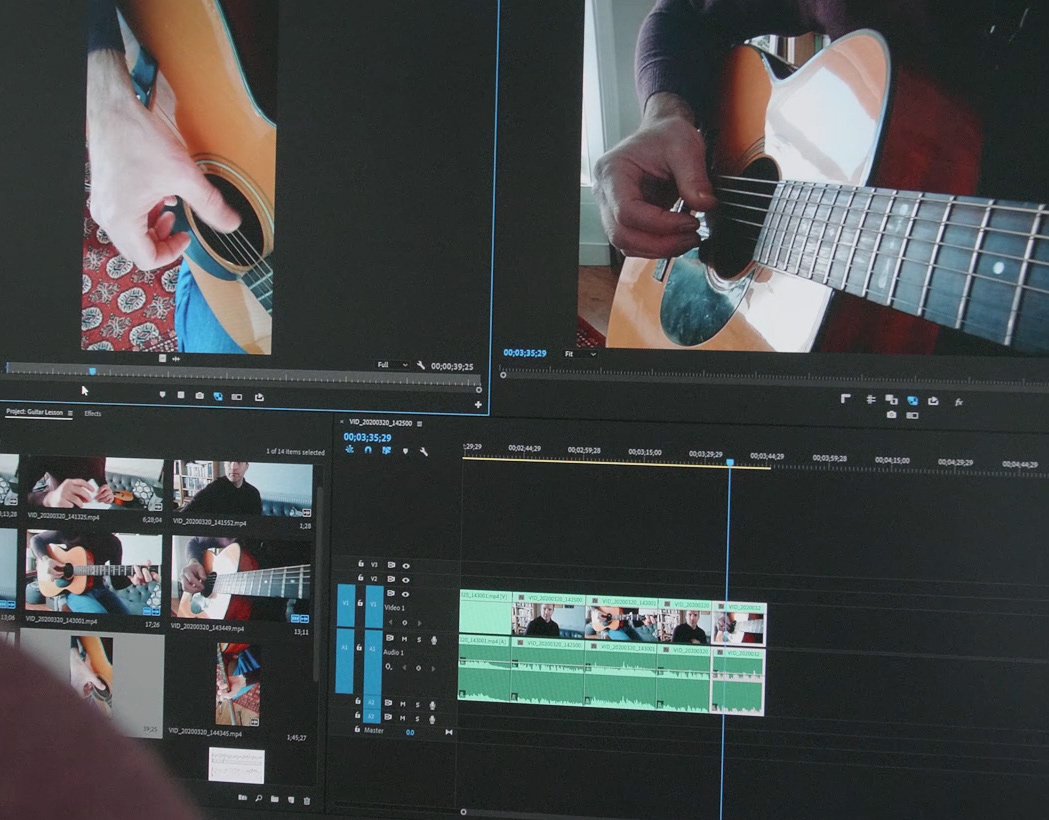Screen dimensions: 1049x820
Task: Hide the V2 track with its eye icon
Action: (x=405, y=579)
